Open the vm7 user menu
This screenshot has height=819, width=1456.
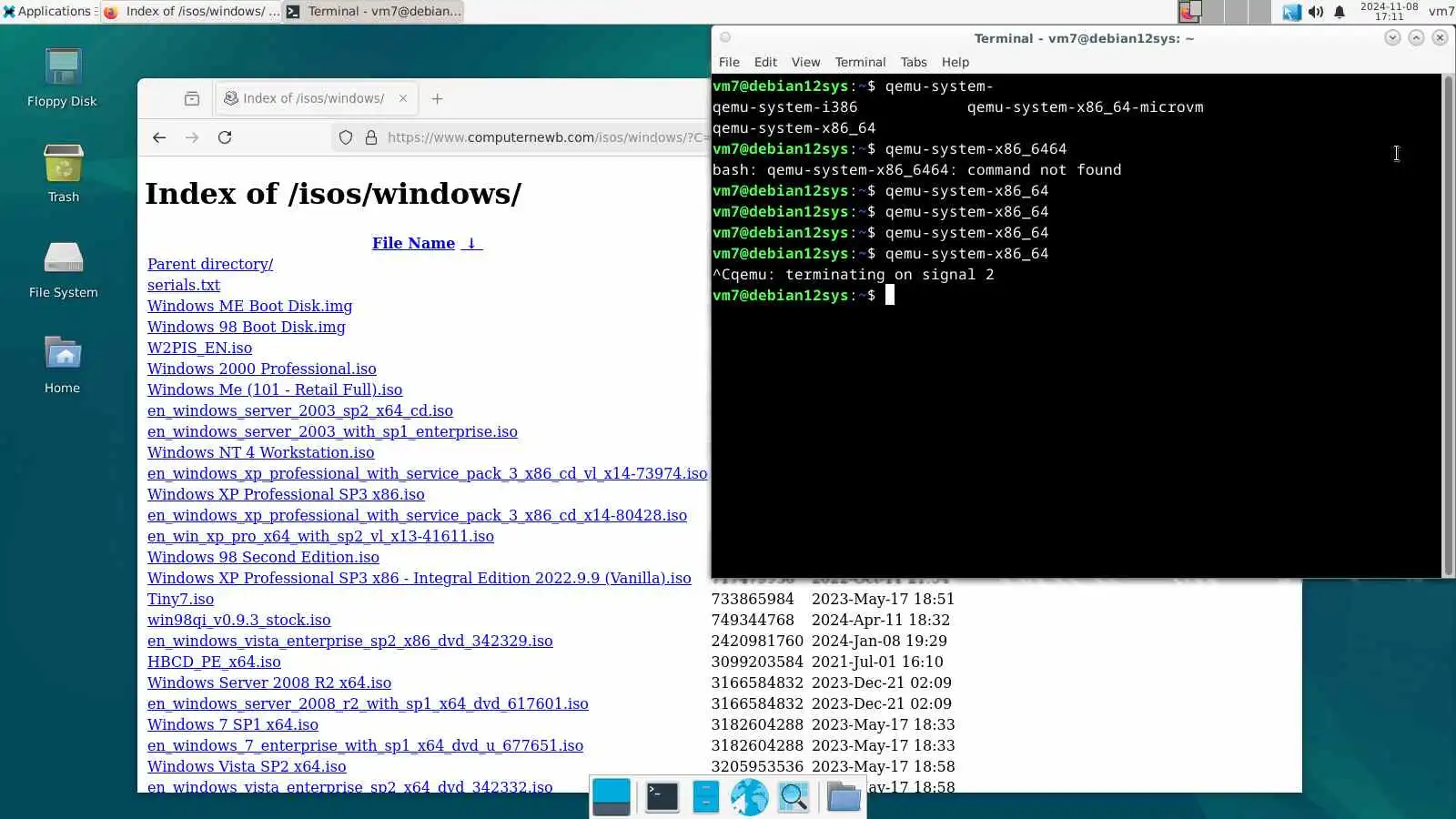click(1441, 12)
